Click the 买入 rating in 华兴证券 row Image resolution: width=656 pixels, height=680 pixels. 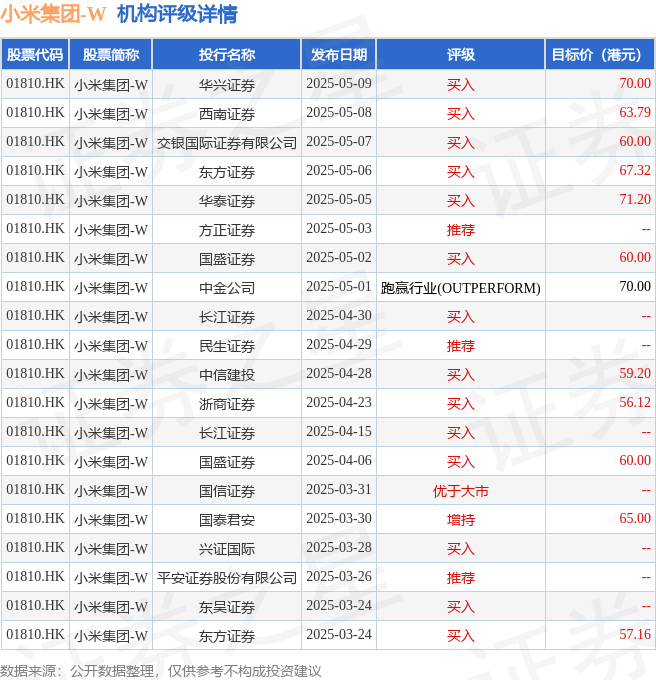(x=460, y=85)
